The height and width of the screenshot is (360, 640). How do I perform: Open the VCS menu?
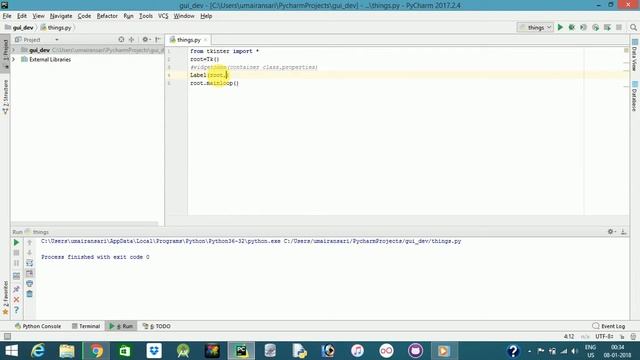point(163,16)
